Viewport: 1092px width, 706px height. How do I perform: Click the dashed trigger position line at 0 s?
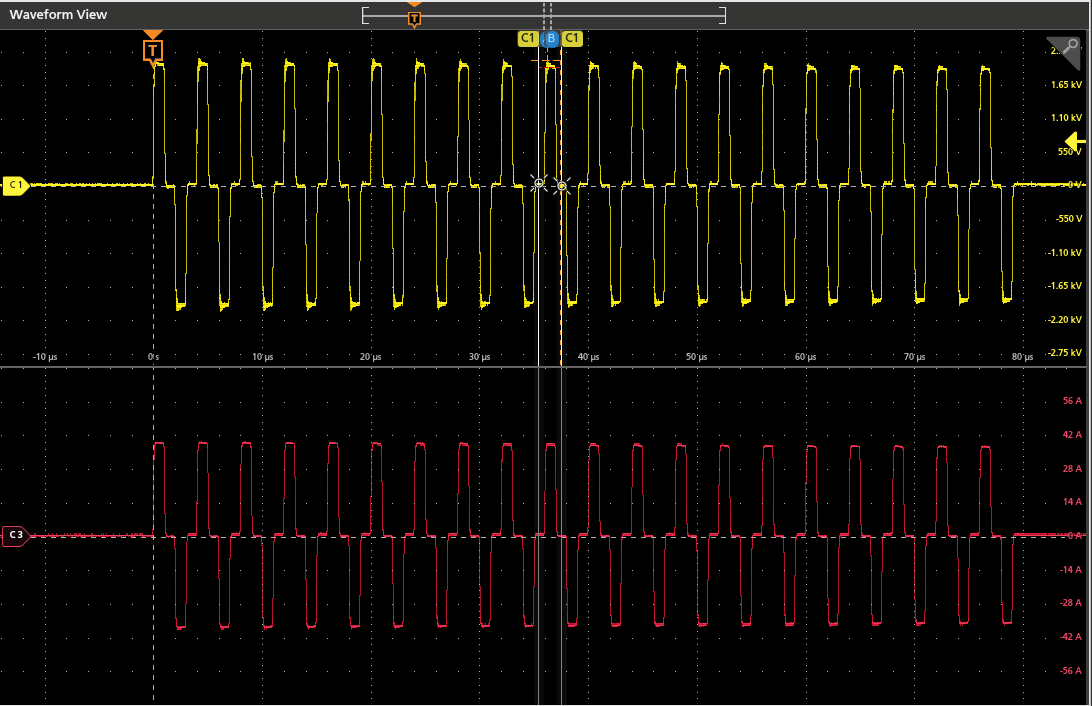pos(152,250)
